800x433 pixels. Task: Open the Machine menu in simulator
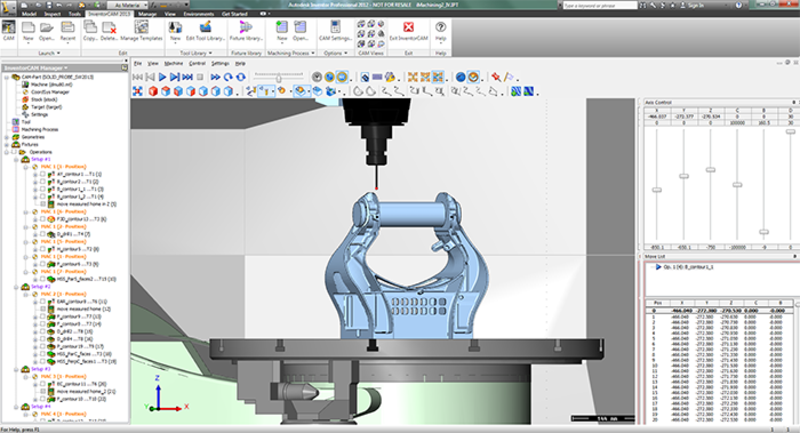(x=172, y=63)
